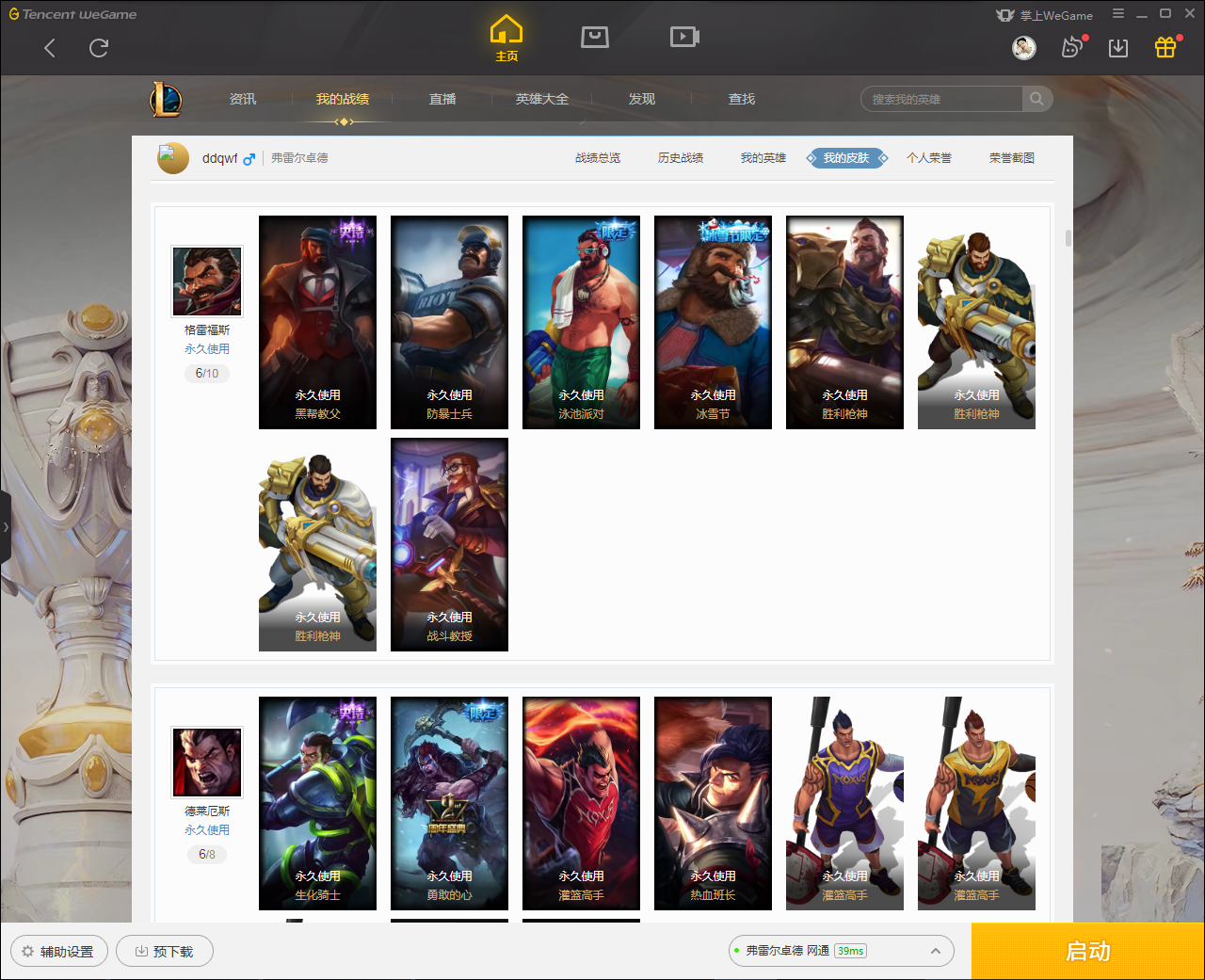
Task: Click the back arrow navigation icon
Action: tap(50, 48)
